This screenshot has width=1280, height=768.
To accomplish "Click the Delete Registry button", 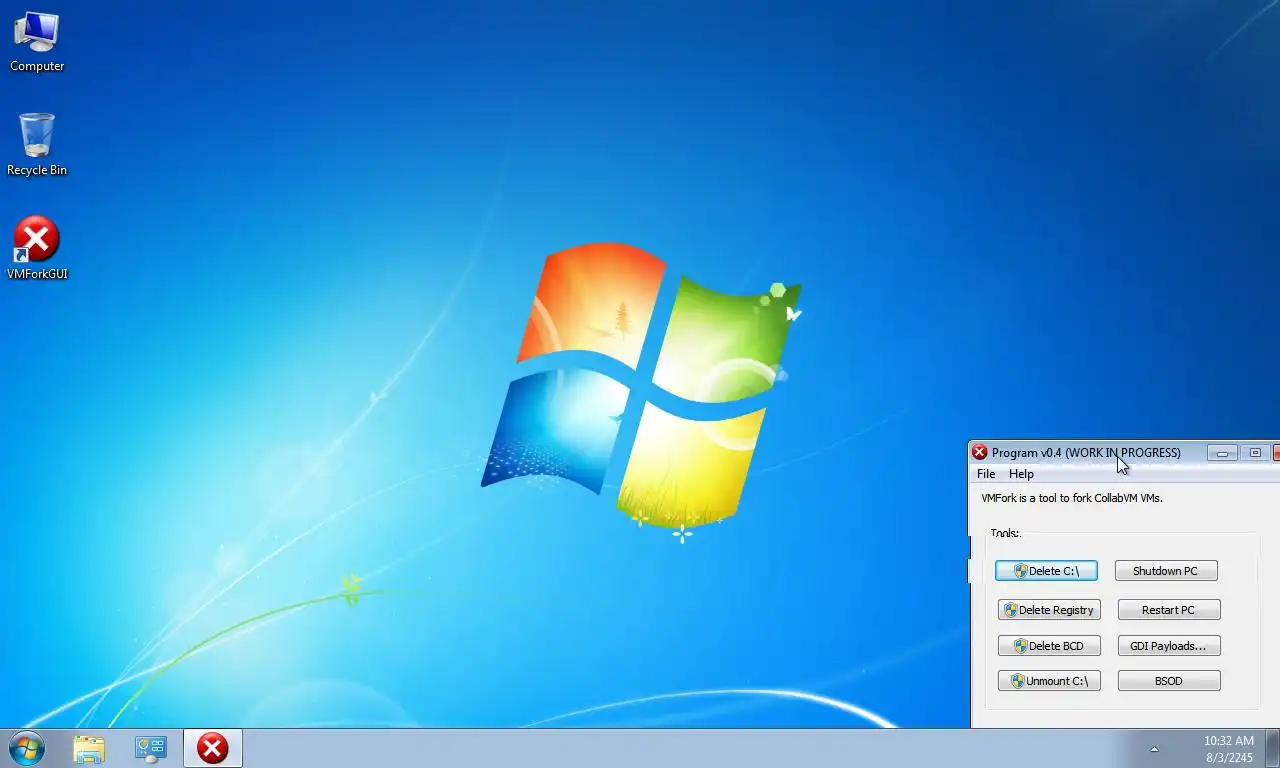I will click(x=1049, y=610).
